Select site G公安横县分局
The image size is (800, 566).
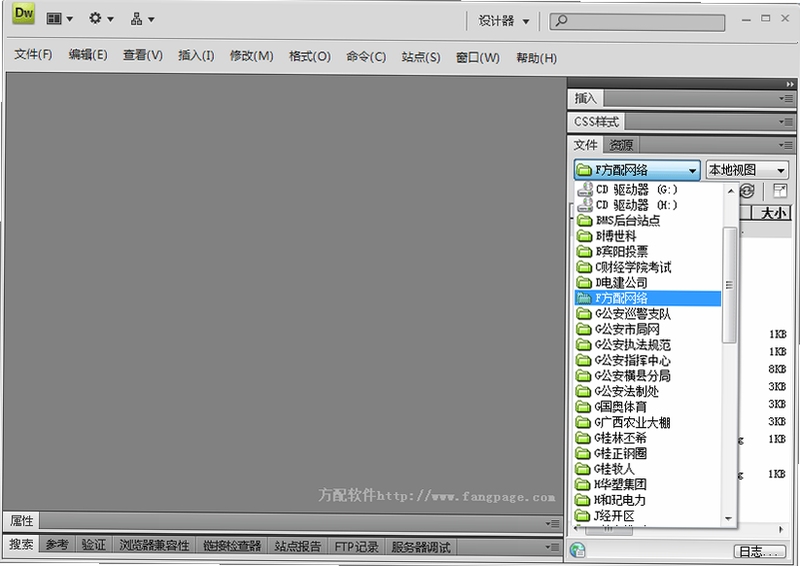[x=648, y=376]
